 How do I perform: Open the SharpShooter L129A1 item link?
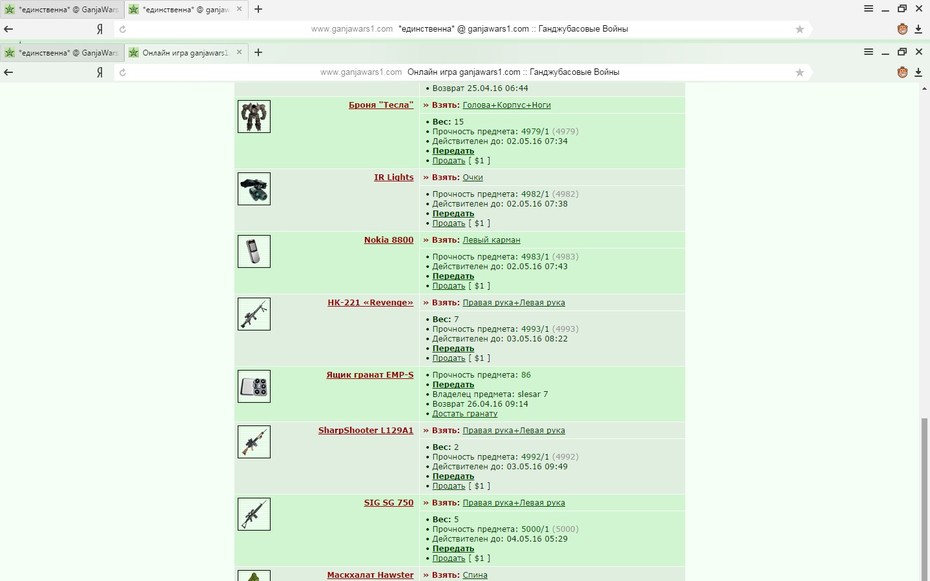365,430
